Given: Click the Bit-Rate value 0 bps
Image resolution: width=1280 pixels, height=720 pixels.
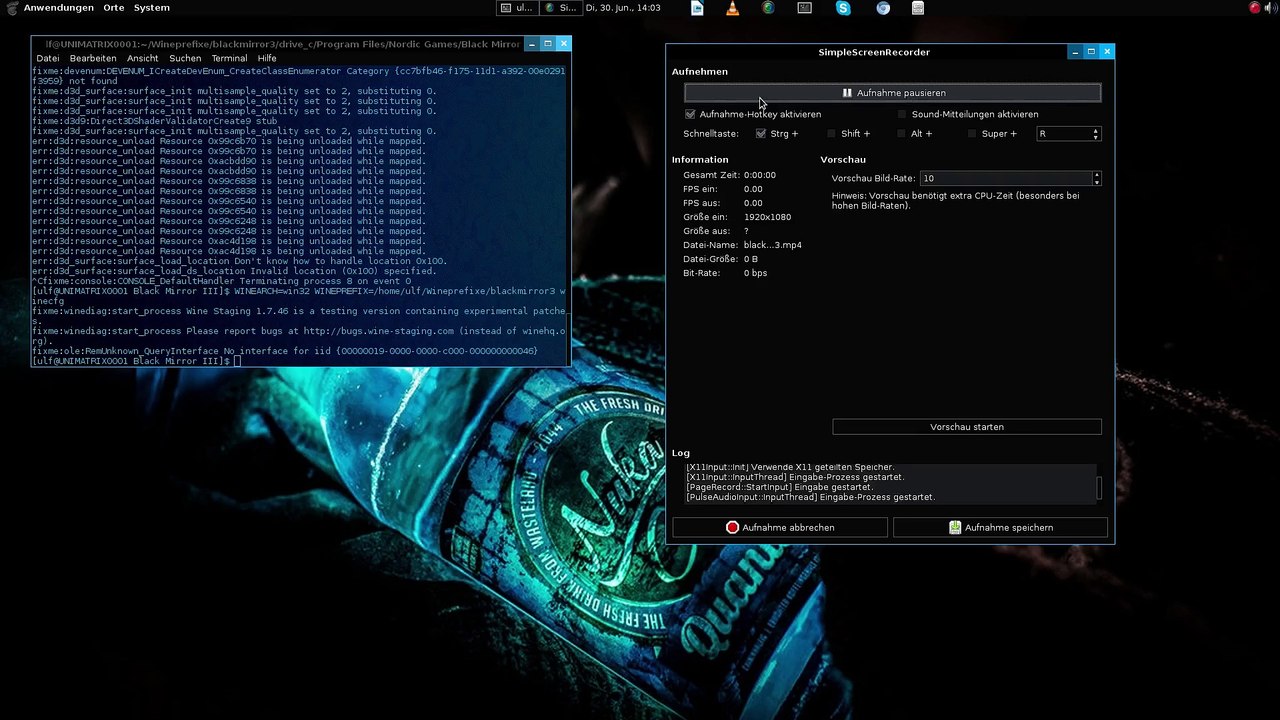Looking at the screenshot, I should [x=755, y=273].
